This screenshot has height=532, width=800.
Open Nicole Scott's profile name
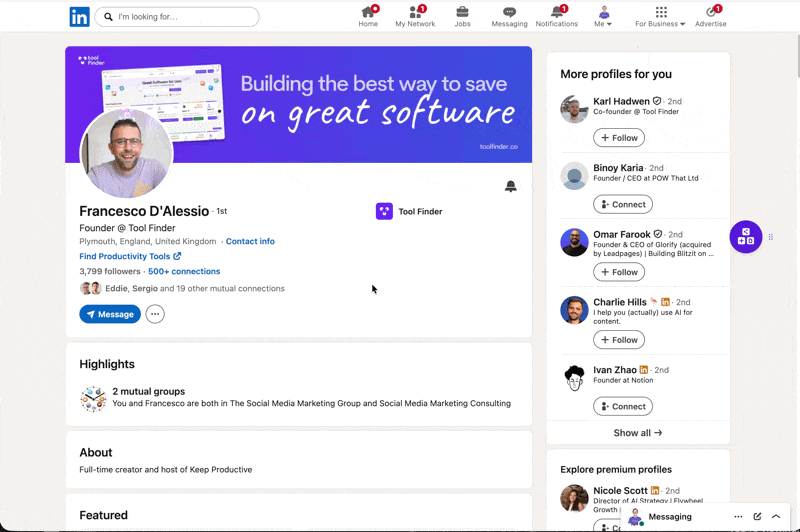(x=620, y=491)
